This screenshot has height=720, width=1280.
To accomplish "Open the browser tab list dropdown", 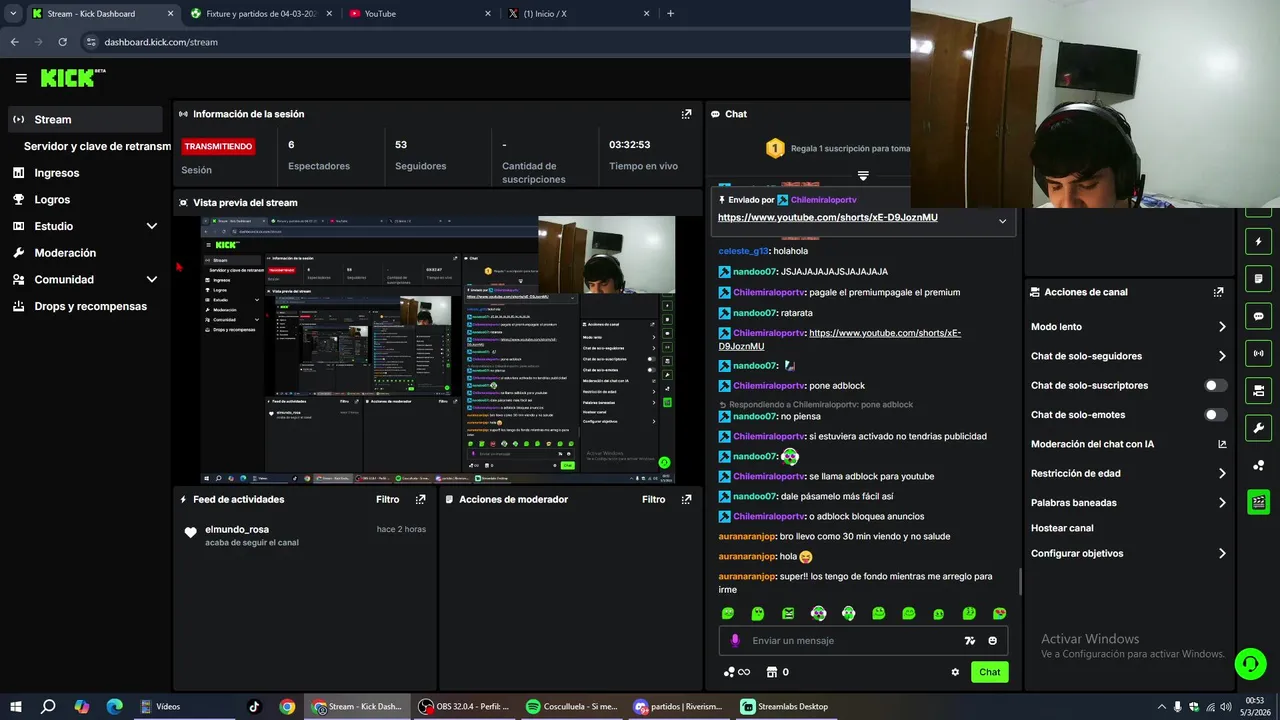I will click(13, 13).
